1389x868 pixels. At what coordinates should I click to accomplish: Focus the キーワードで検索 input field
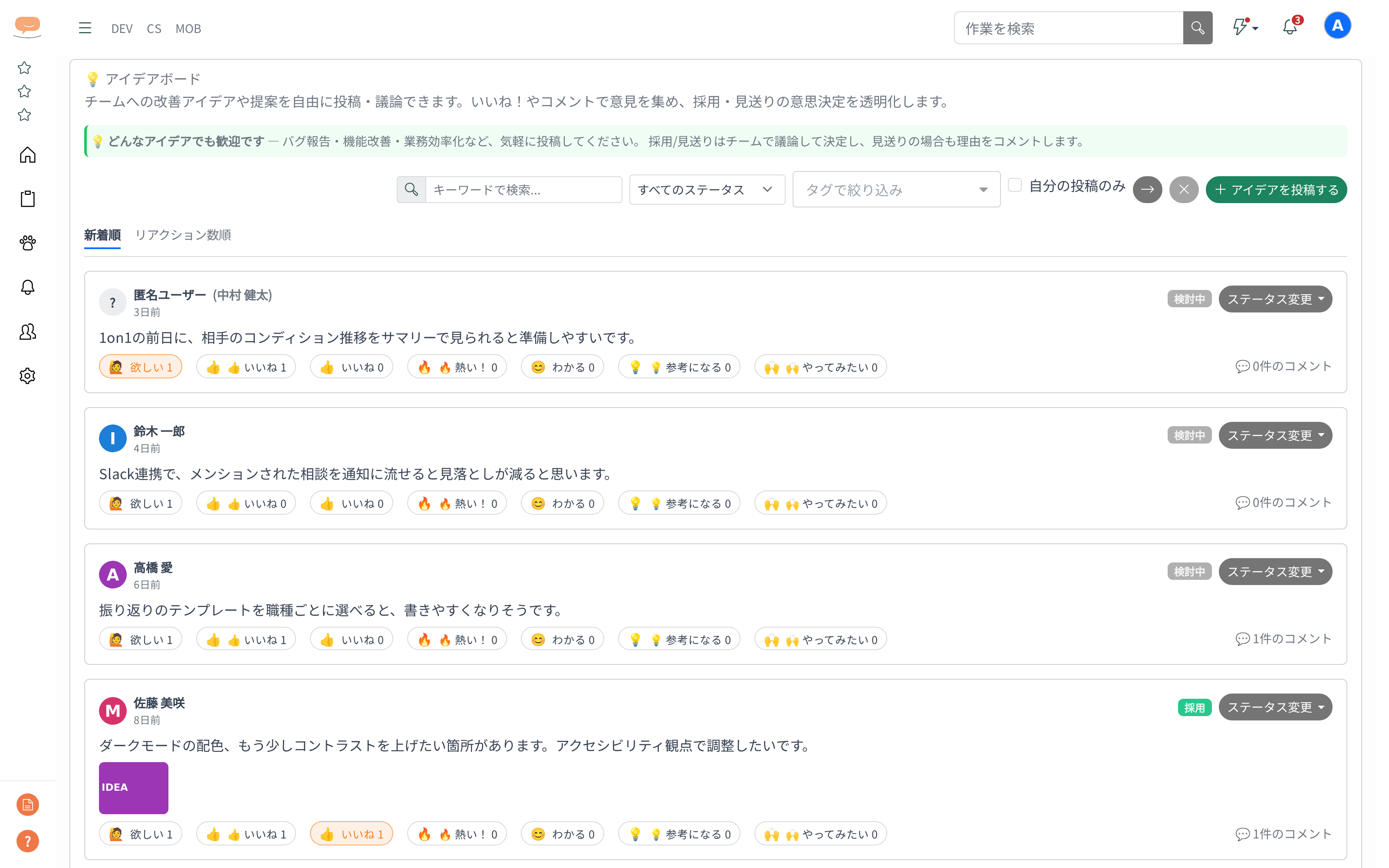[x=523, y=190]
